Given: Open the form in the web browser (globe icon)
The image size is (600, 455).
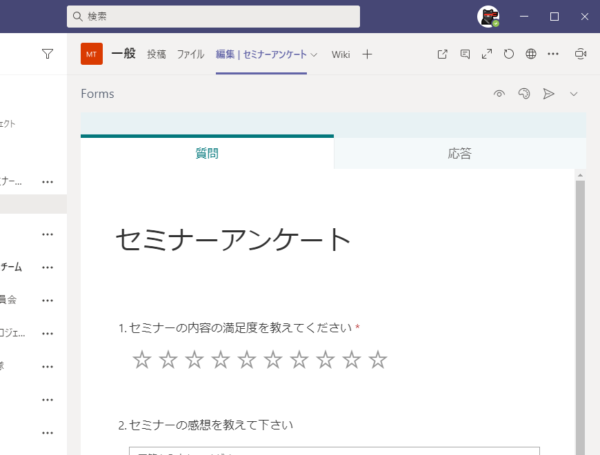Looking at the screenshot, I should click(531, 54).
